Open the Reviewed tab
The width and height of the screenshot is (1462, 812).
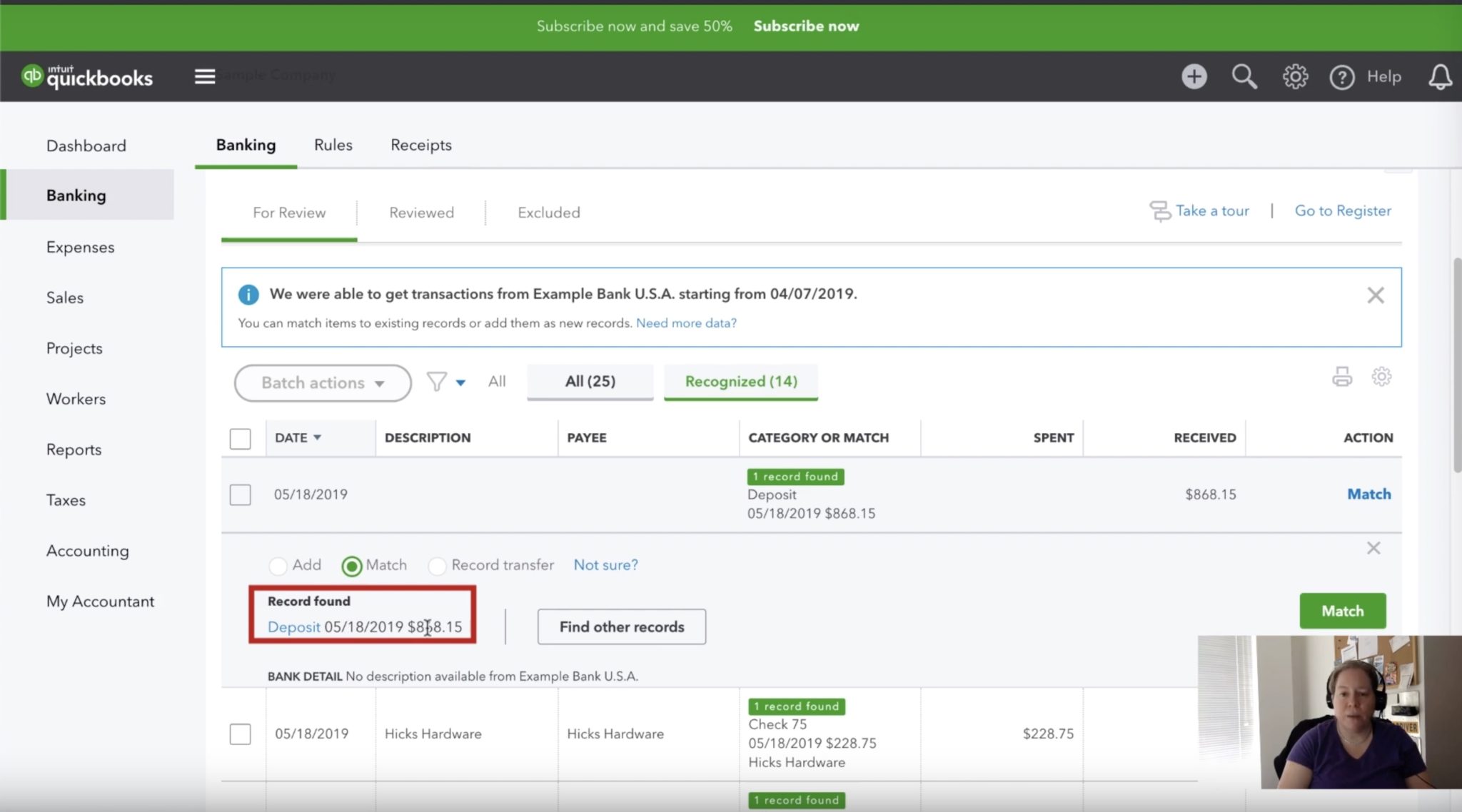coord(421,213)
